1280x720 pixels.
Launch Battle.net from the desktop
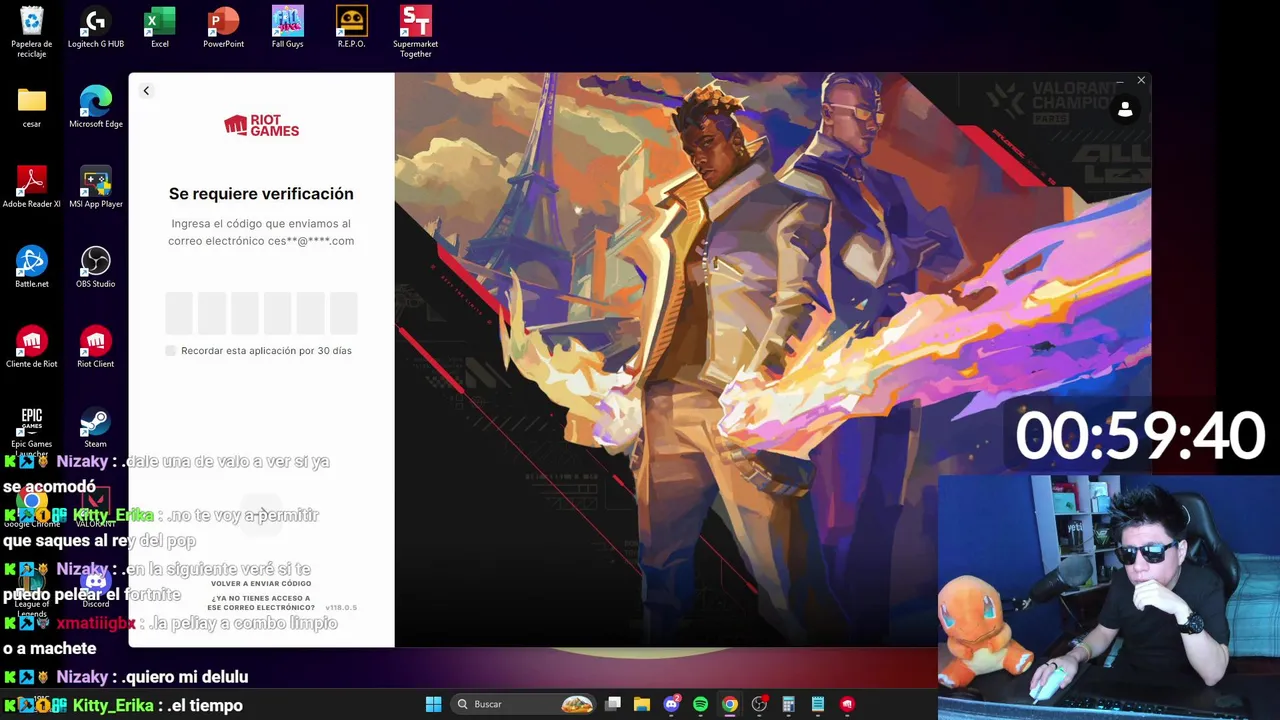[32, 268]
